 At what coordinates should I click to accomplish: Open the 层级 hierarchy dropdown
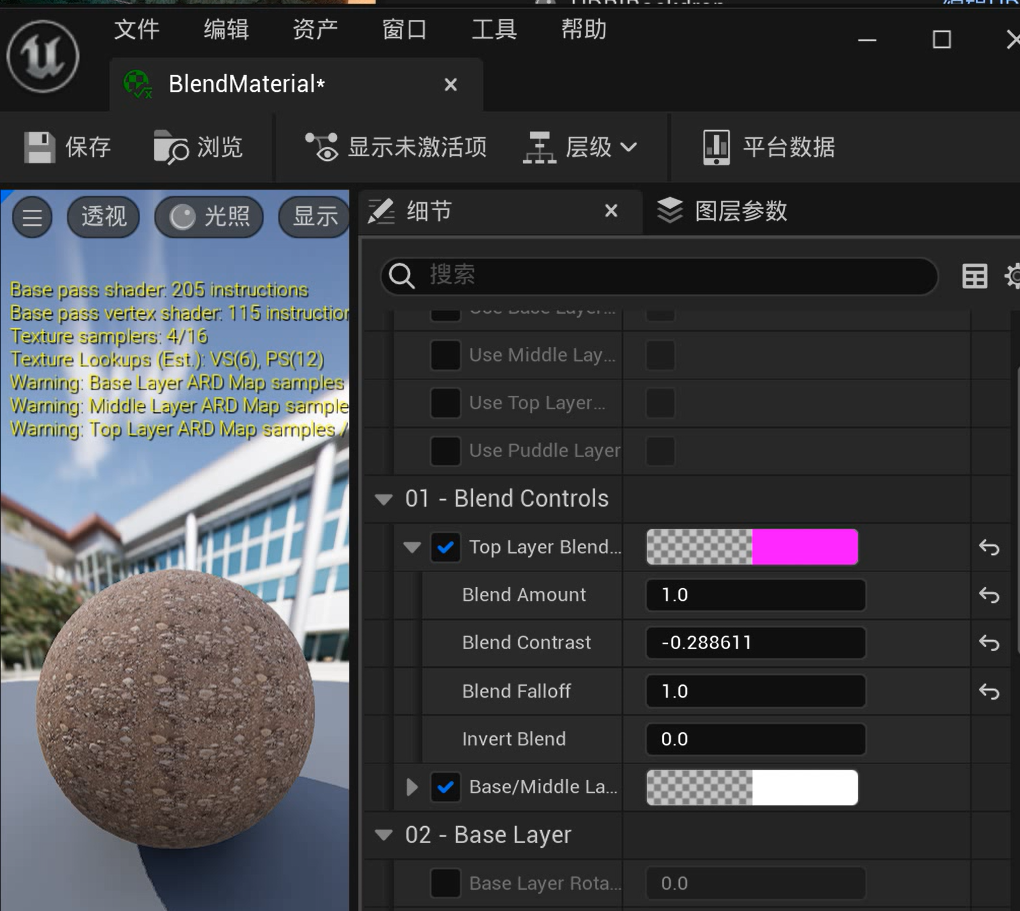(580, 147)
